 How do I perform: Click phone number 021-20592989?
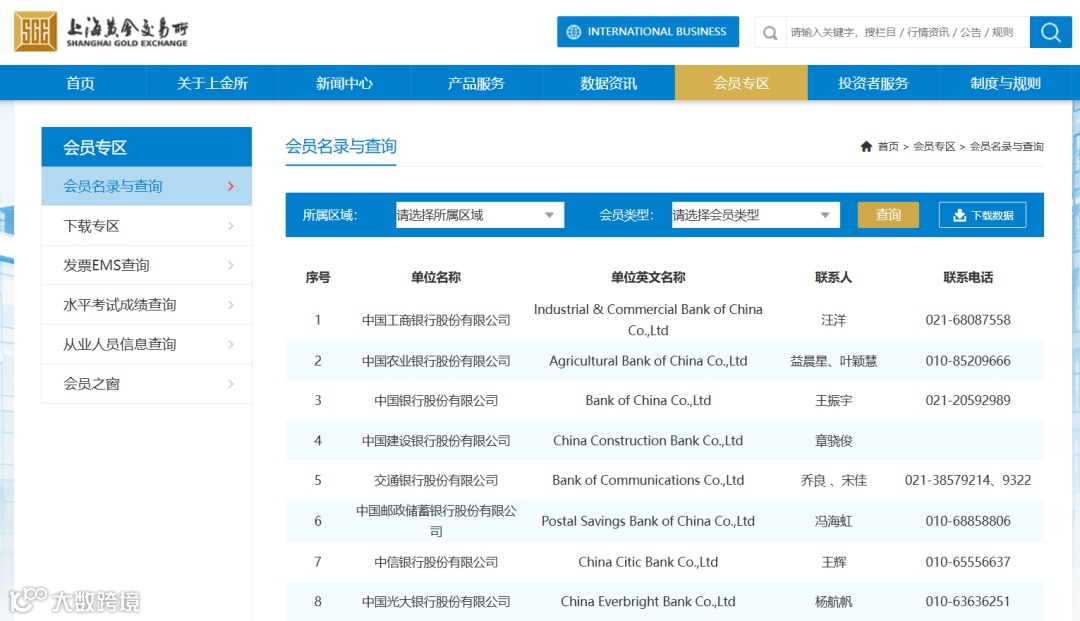coord(968,401)
